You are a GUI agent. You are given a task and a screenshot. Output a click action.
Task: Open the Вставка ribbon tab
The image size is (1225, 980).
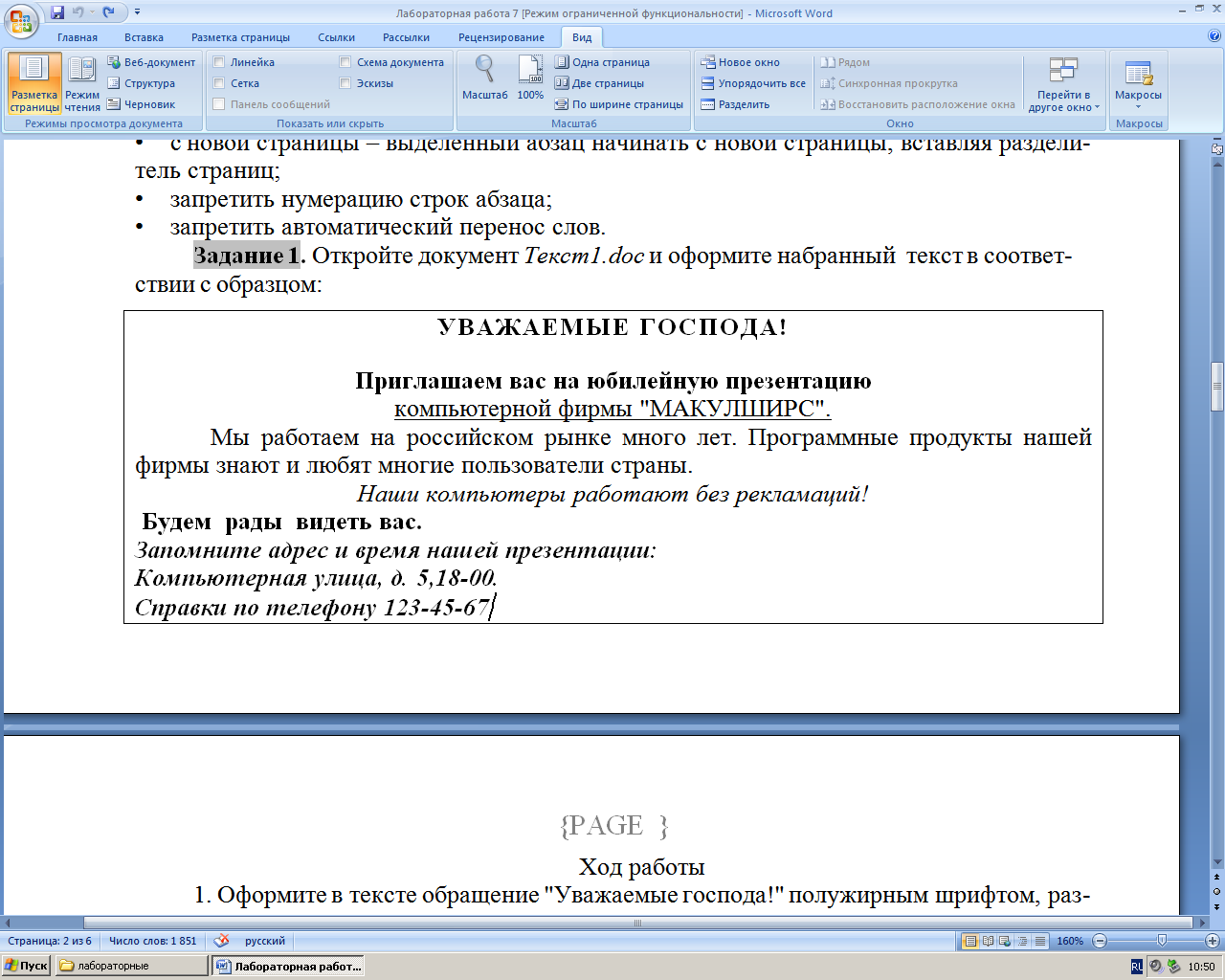pyautogui.click(x=144, y=37)
